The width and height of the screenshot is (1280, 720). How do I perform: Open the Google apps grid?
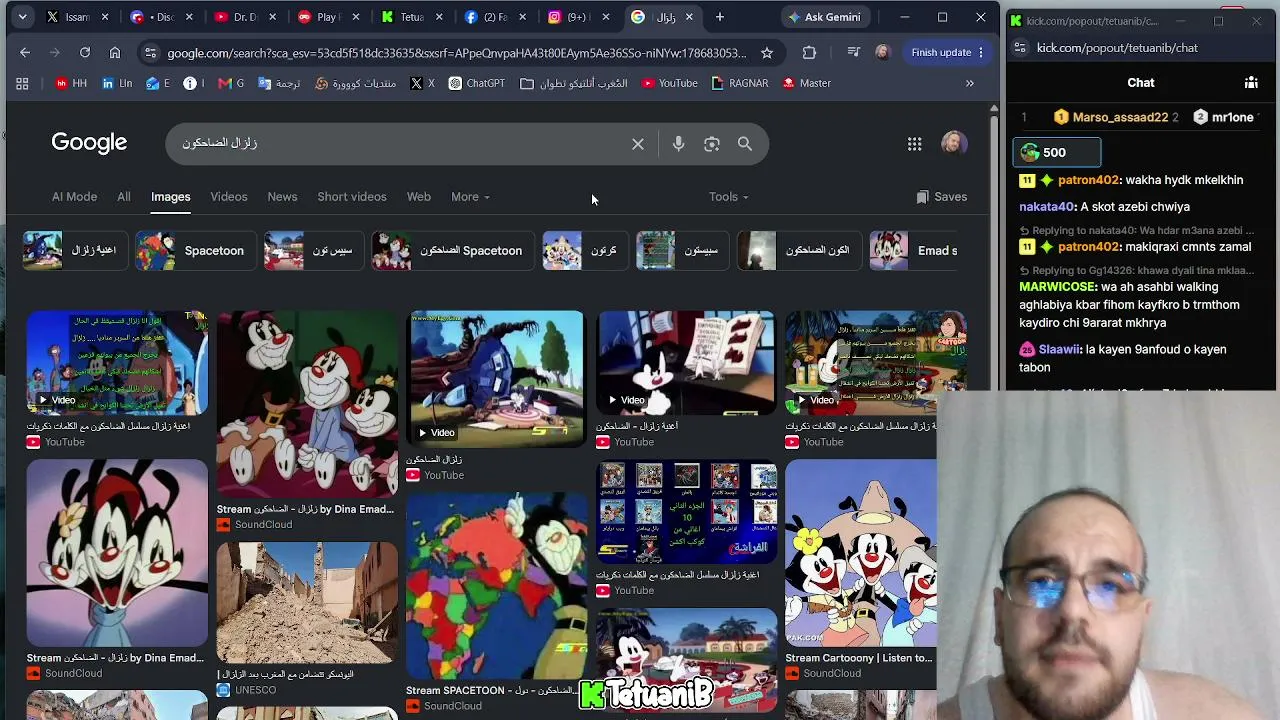pyautogui.click(x=914, y=144)
